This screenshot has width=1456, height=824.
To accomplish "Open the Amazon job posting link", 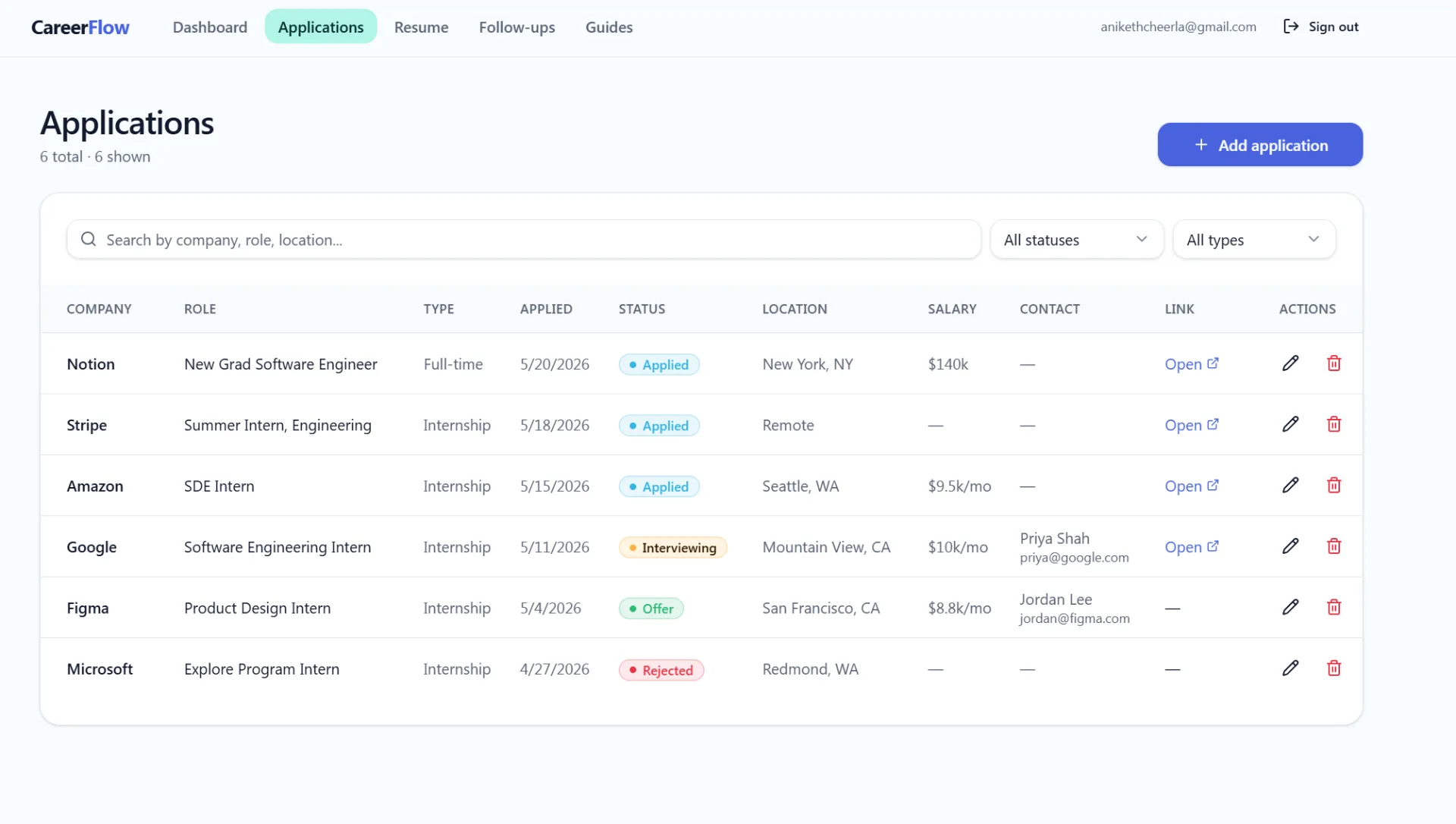I will (x=1191, y=486).
